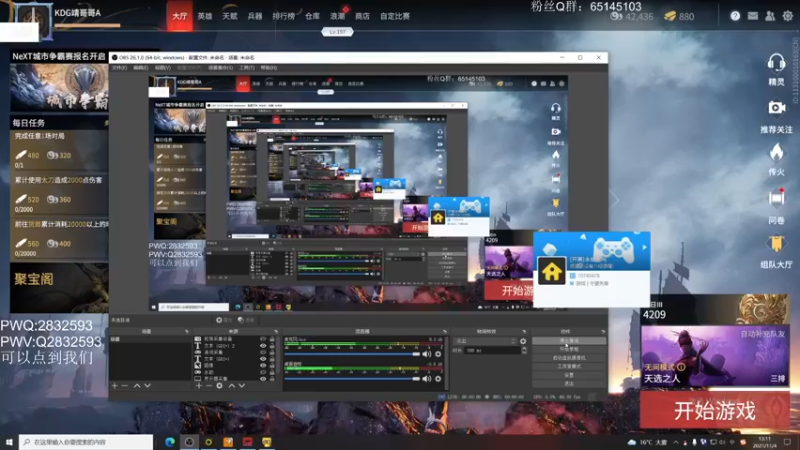Image resolution: width=800 pixels, height=450 pixels.
Task: Undock the 来源 panel via header icon
Action: pos(276,332)
